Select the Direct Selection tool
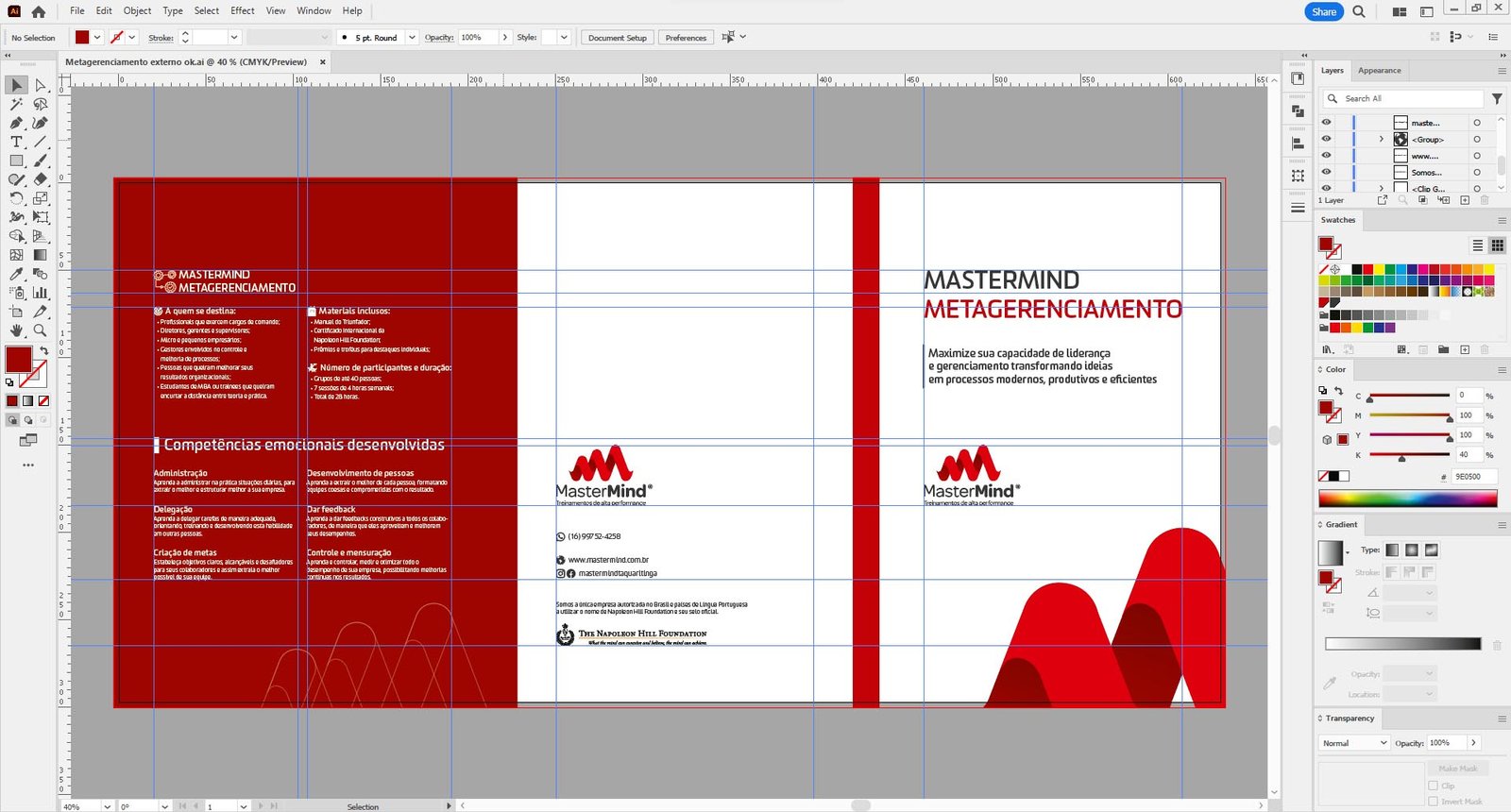The width and height of the screenshot is (1511, 812). tap(41, 85)
